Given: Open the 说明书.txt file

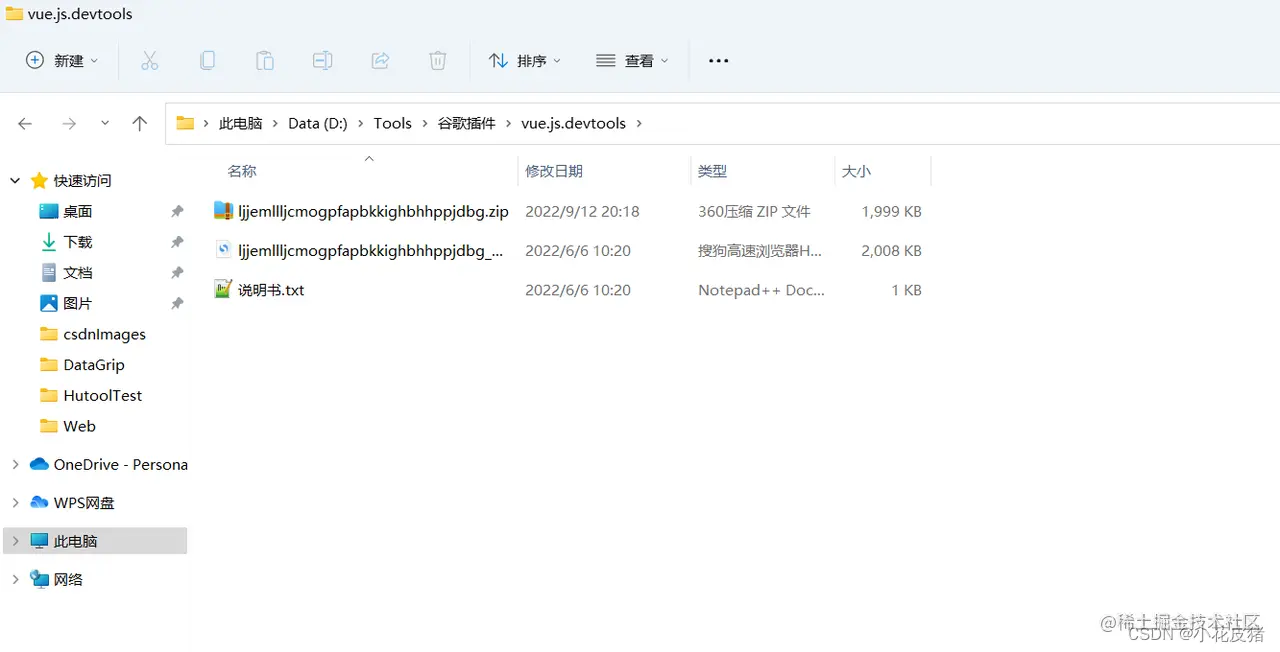Looking at the screenshot, I should [273, 289].
